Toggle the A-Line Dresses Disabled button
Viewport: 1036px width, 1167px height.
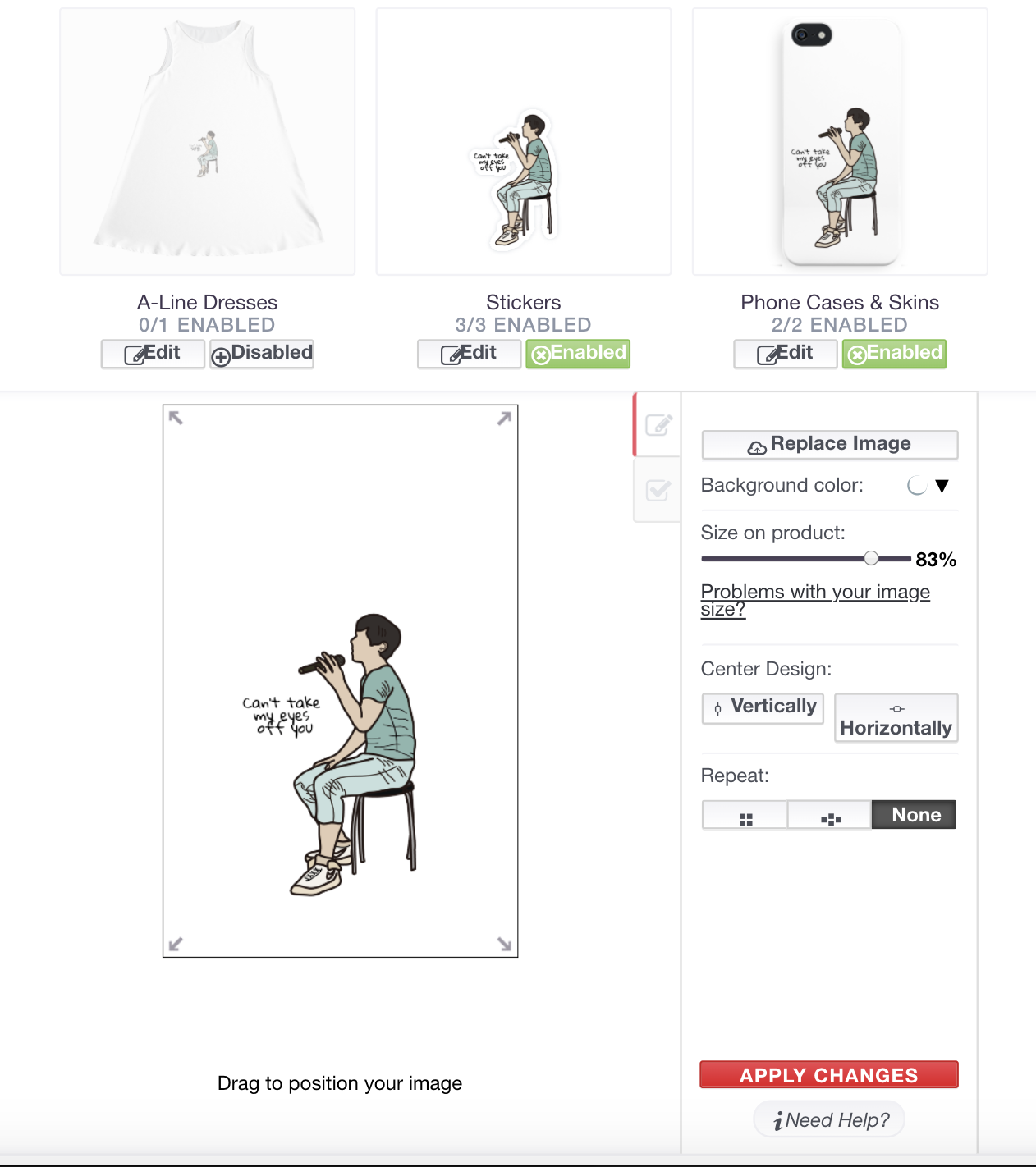(262, 354)
